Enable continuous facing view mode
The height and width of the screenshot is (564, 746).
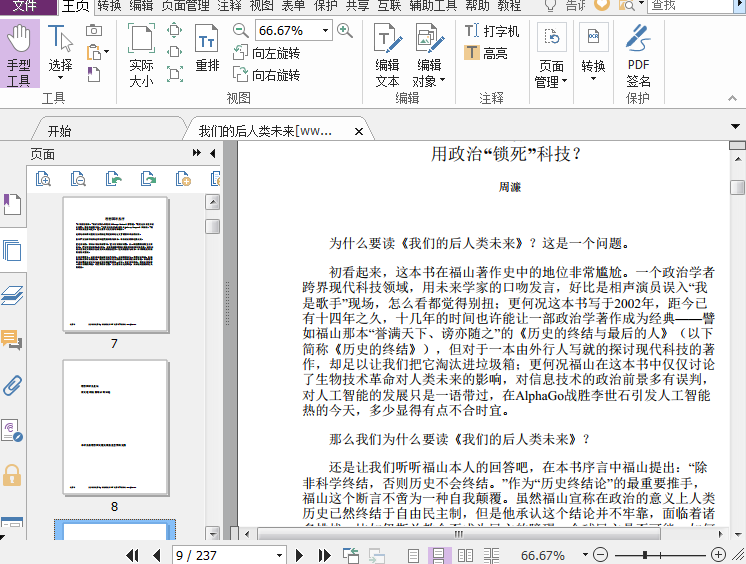pos(491,555)
